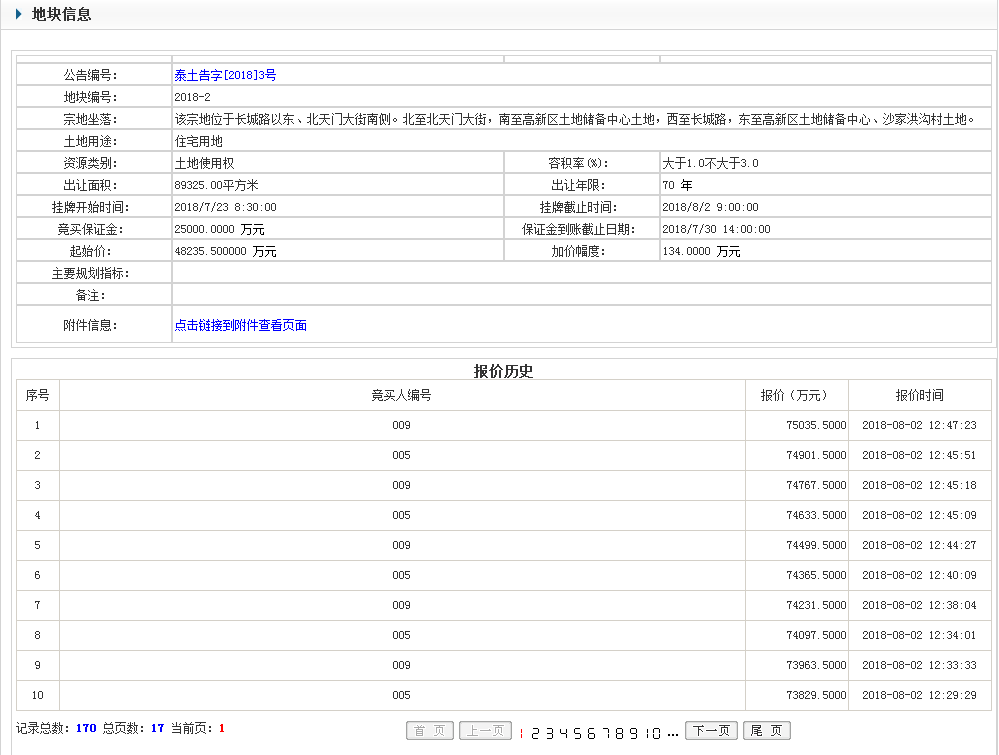Select bid time 2018-08-02 12:38:04
999x755 pixels.
coord(919,605)
